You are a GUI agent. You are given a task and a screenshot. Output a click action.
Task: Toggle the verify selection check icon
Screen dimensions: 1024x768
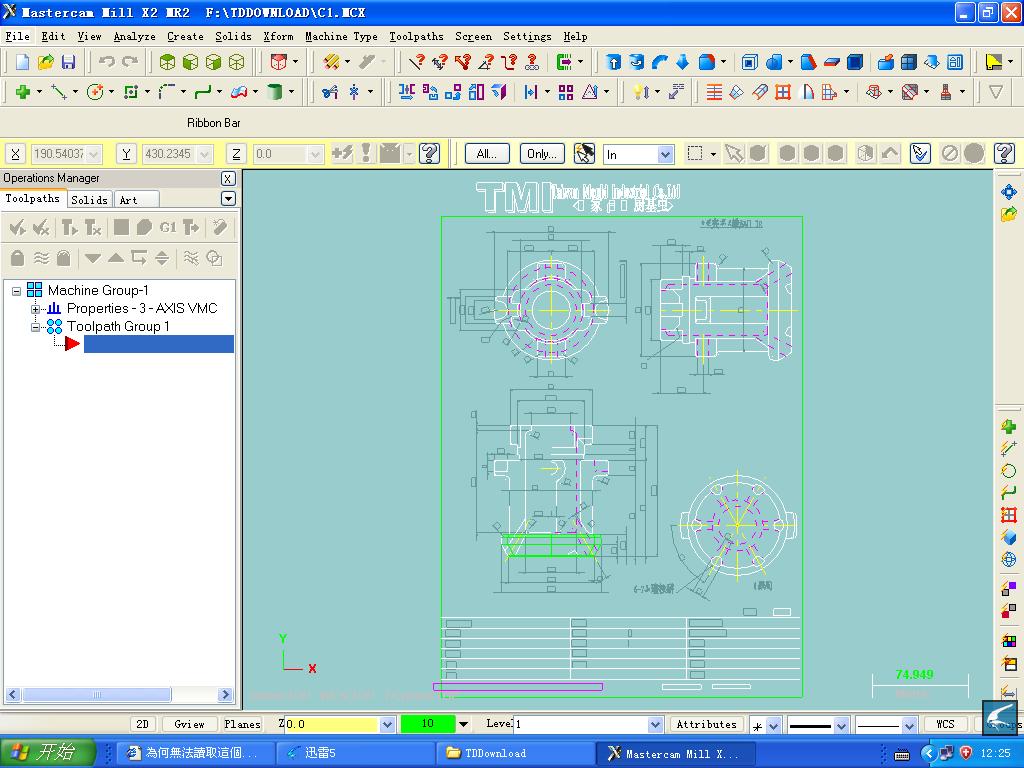click(920, 153)
